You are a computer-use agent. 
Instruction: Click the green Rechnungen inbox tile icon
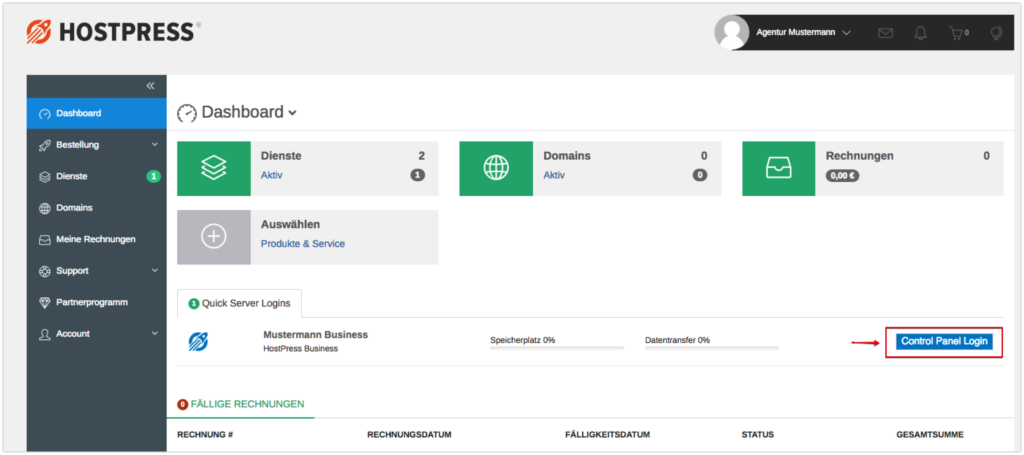tap(778, 168)
